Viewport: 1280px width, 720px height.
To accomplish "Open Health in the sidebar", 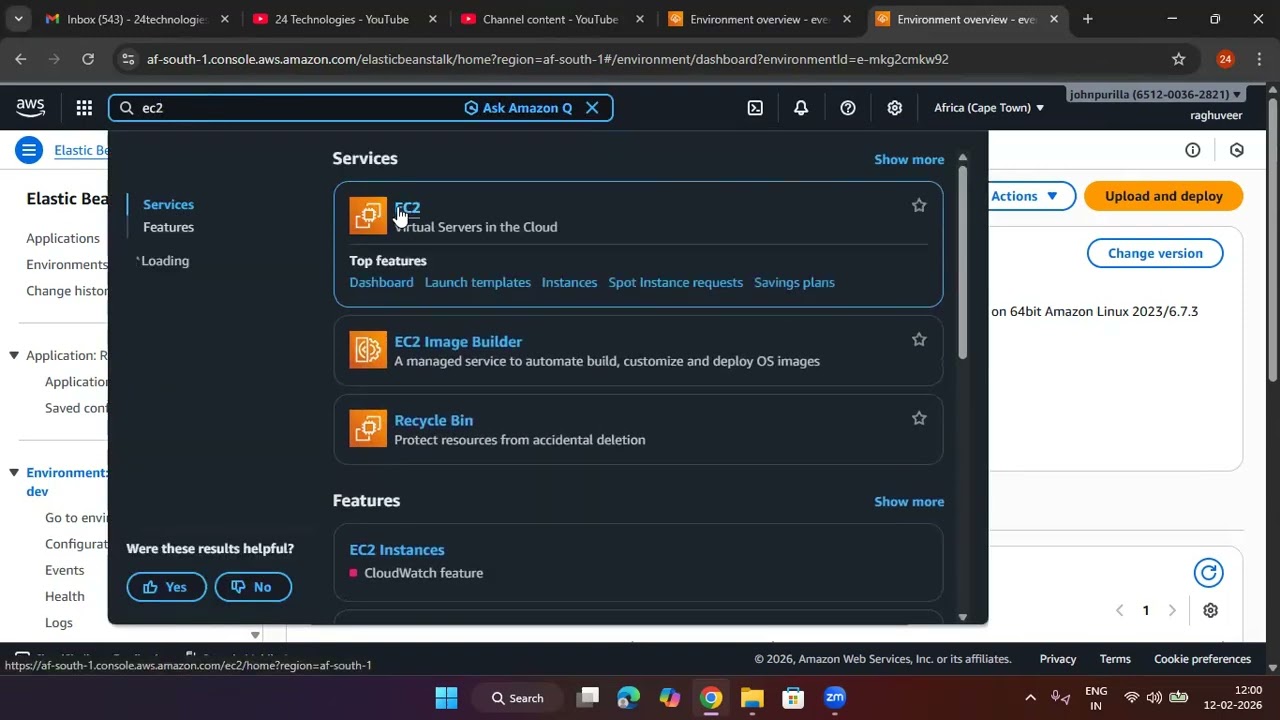I will point(64,596).
